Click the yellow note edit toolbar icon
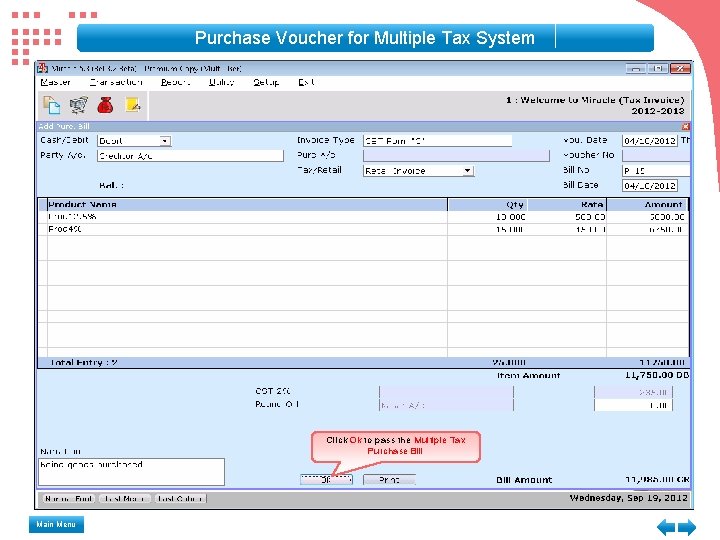720x540 pixels. pyautogui.click(x=133, y=105)
